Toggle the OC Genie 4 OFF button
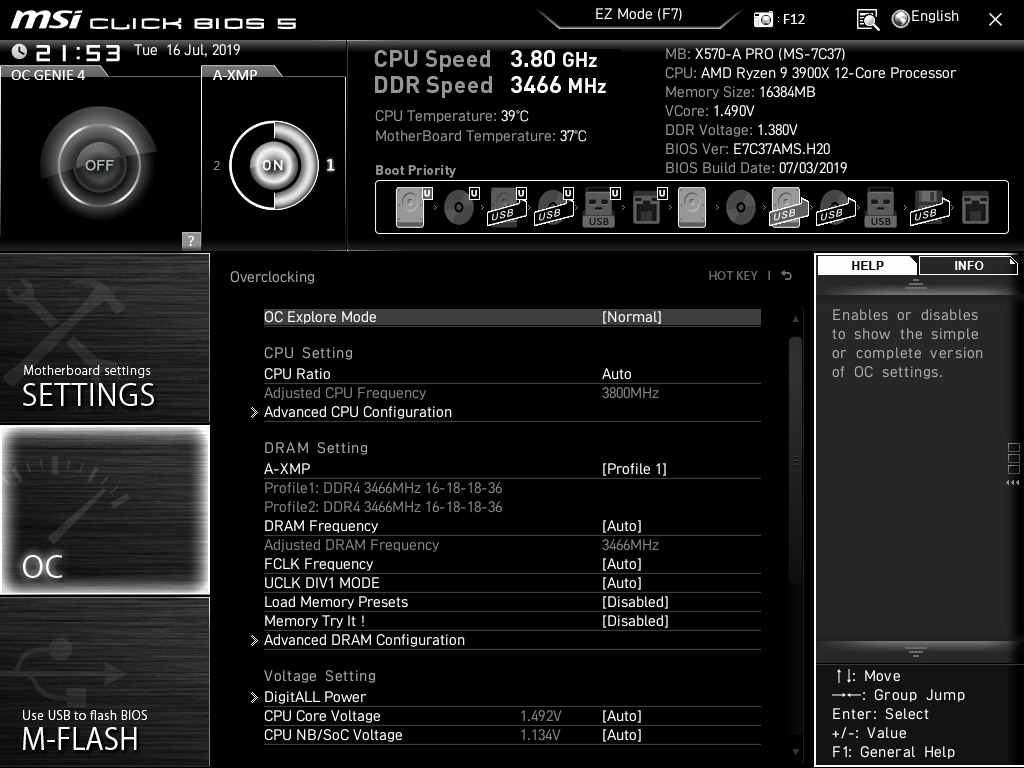 99,165
